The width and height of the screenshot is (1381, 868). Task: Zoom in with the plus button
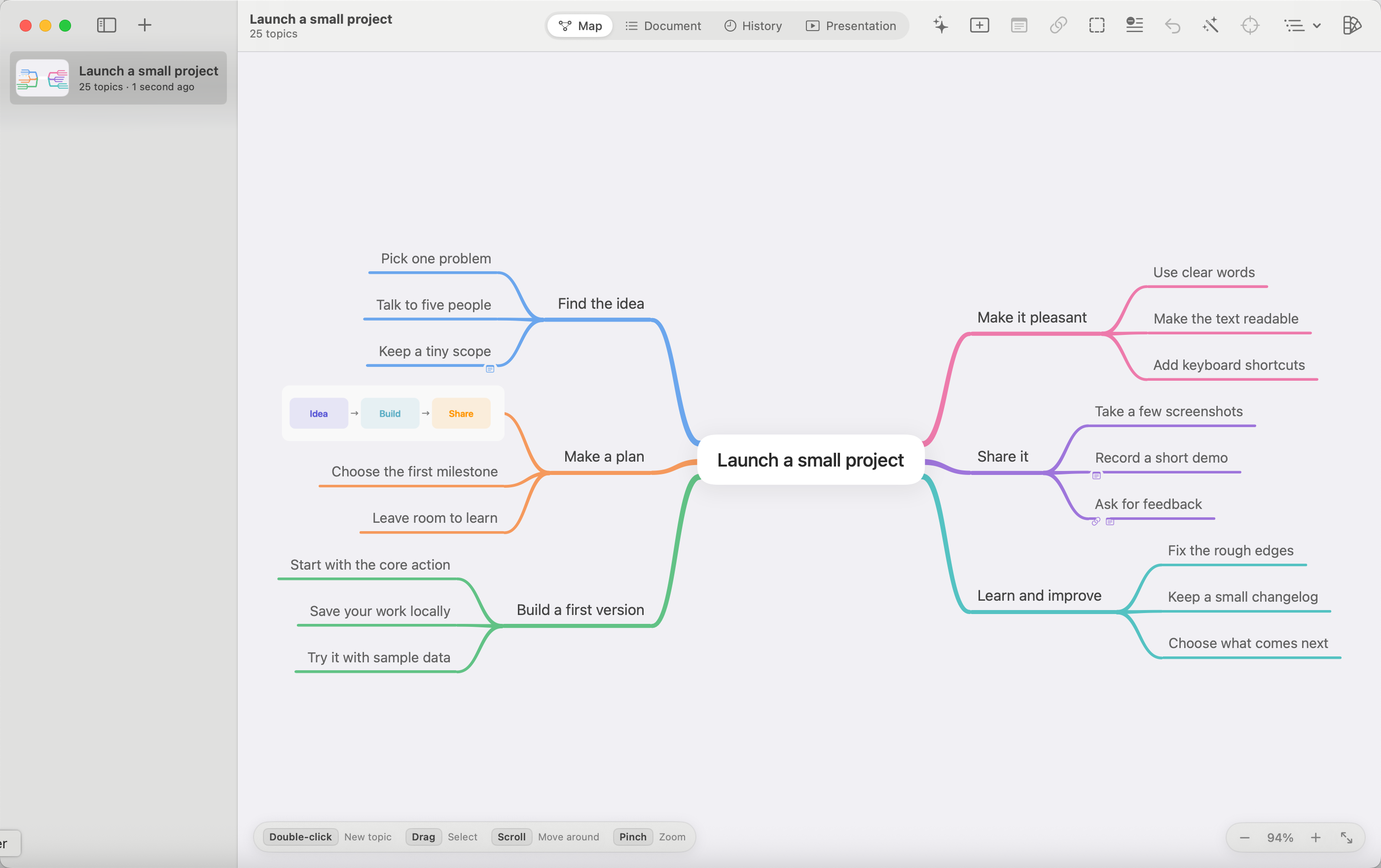pyautogui.click(x=1315, y=837)
